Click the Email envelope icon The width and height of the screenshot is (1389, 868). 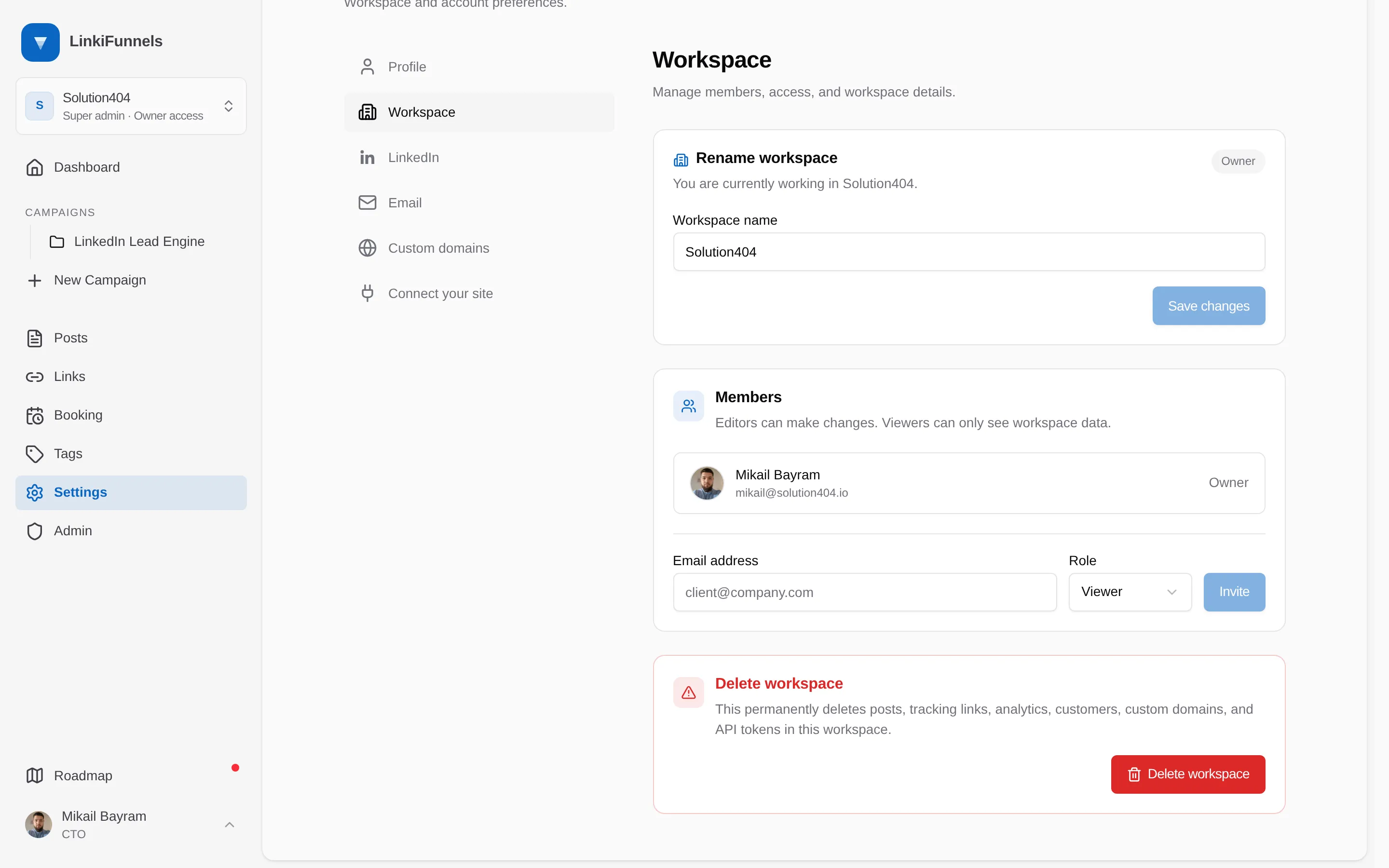click(x=368, y=203)
